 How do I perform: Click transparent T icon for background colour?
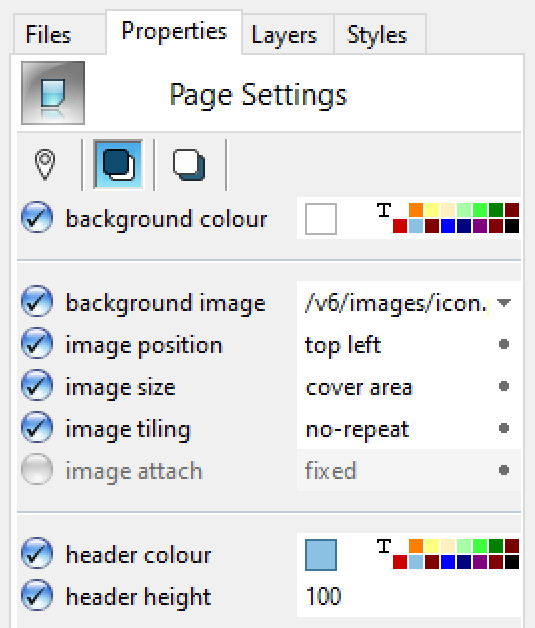[384, 210]
